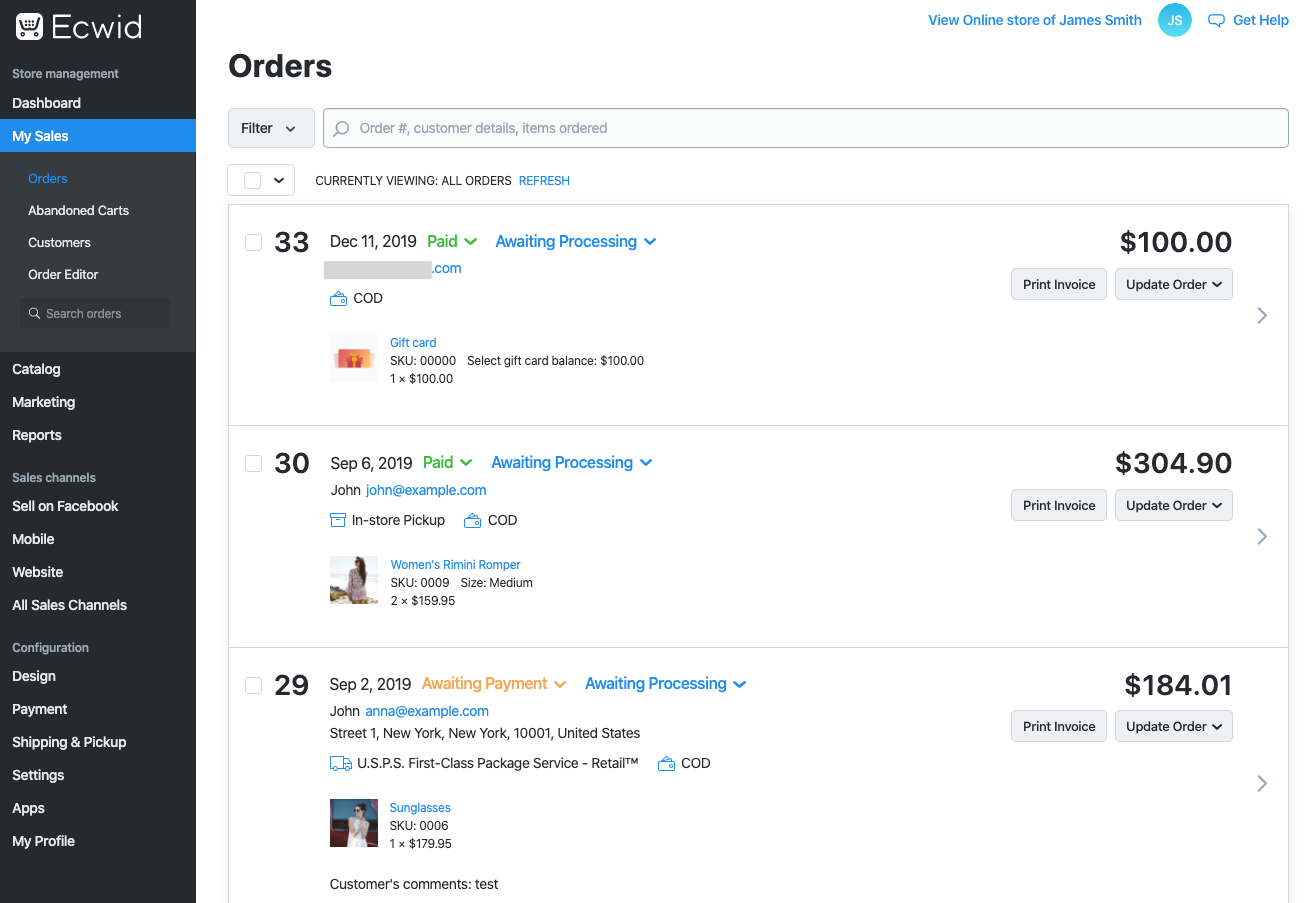Select order 33 checkbox

[254, 242]
